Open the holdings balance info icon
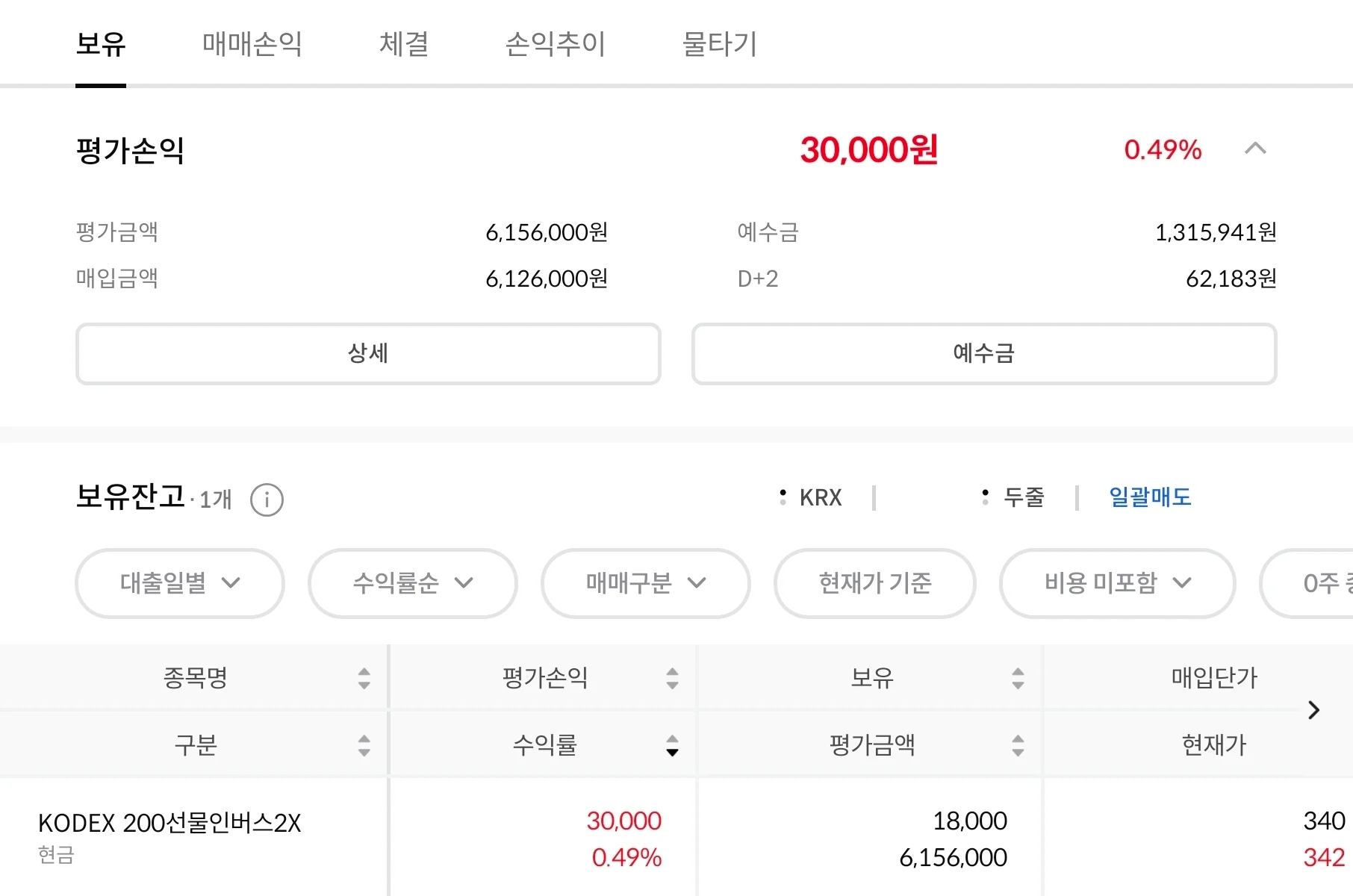 (x=267, y=500)
